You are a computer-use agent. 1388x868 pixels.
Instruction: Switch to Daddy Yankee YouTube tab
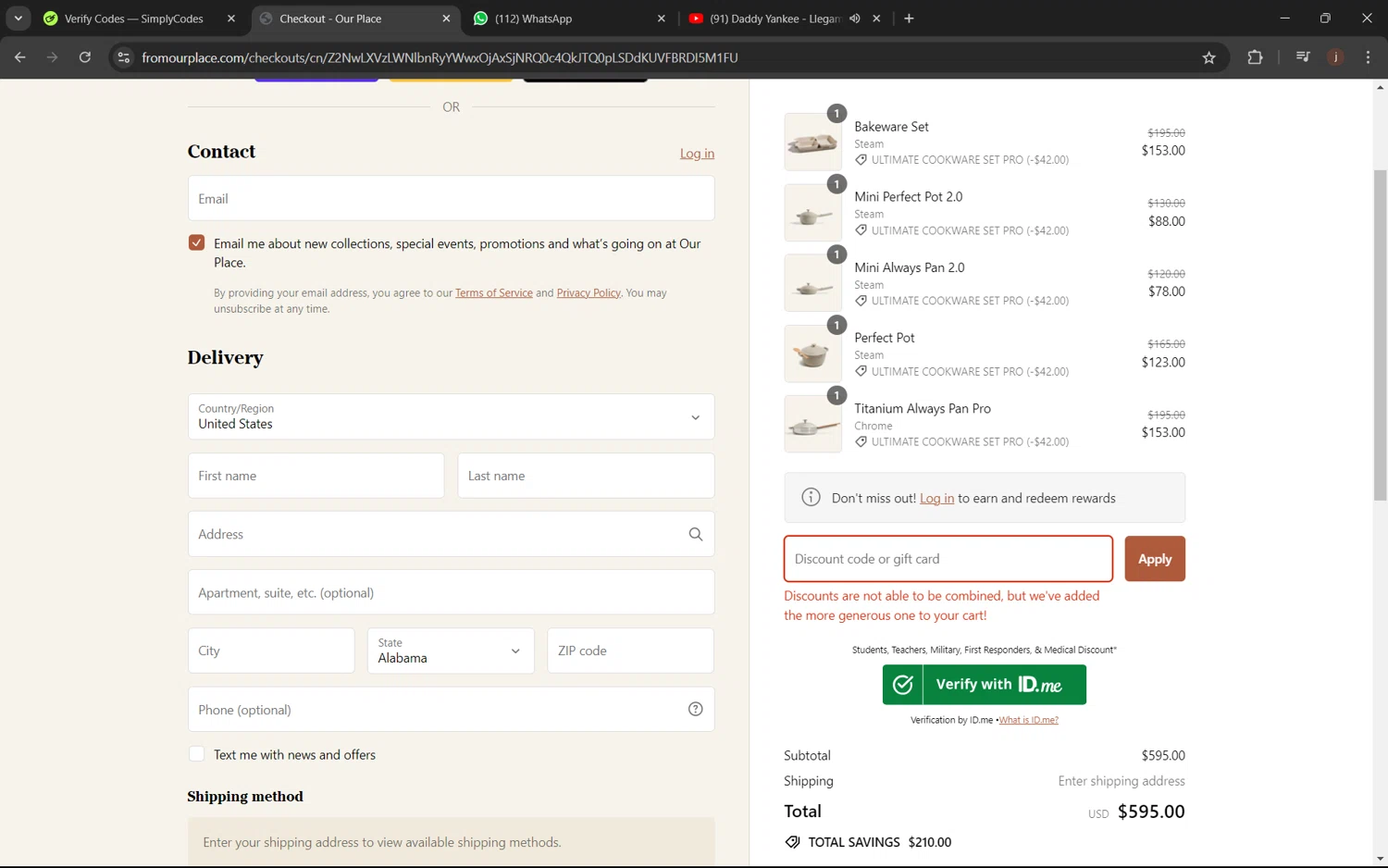point(774,19)
